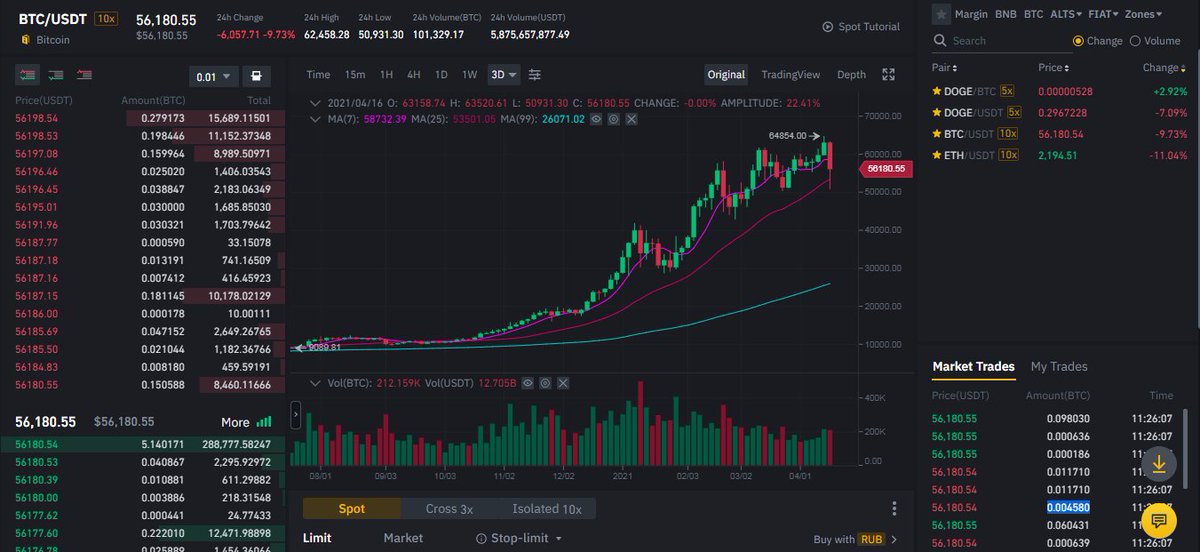
Task: Set chart interval to 4H
Action: 413,75
